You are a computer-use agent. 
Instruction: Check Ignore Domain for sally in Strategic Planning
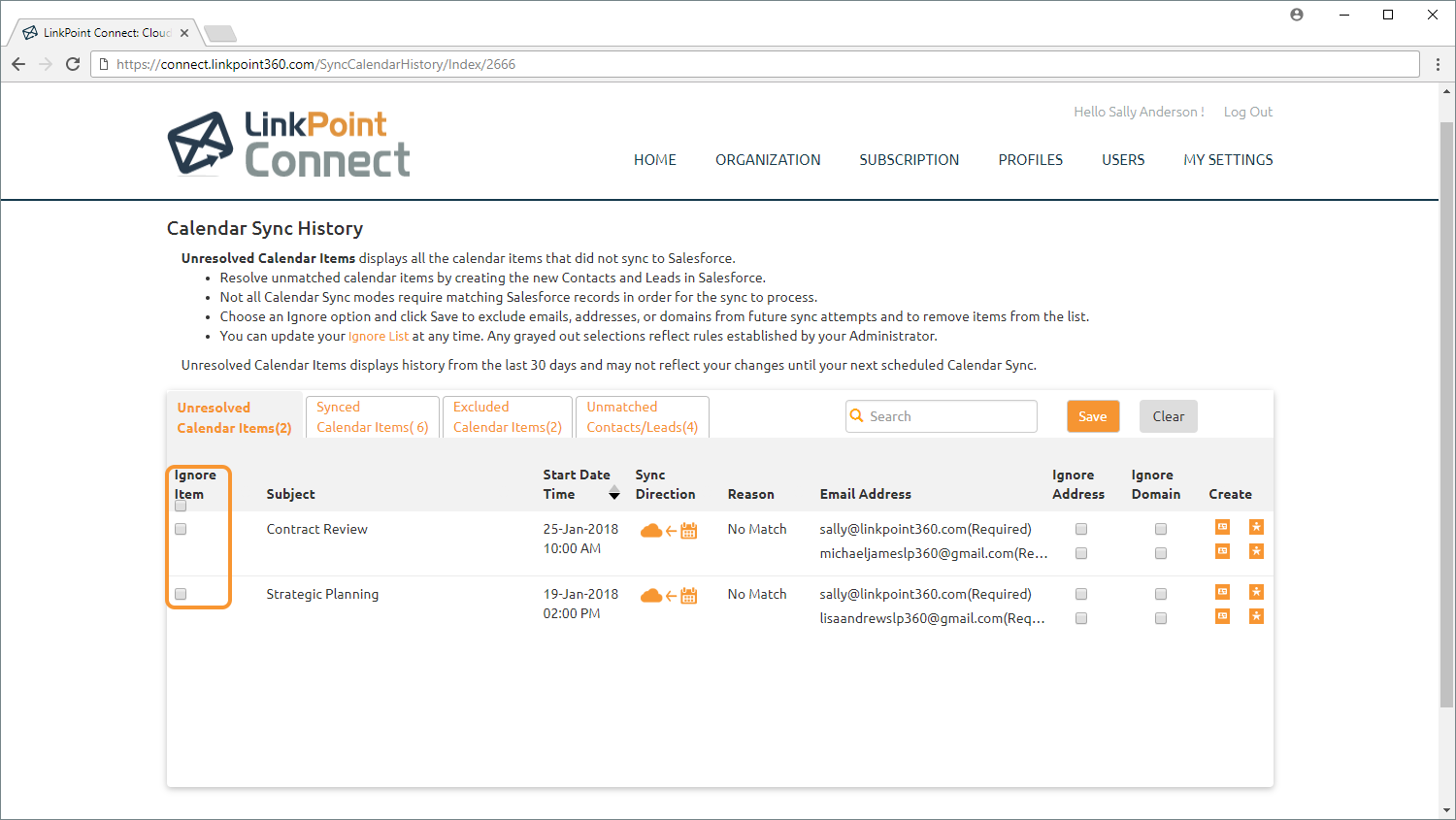pyautogui.click(x=1161, y=594)
